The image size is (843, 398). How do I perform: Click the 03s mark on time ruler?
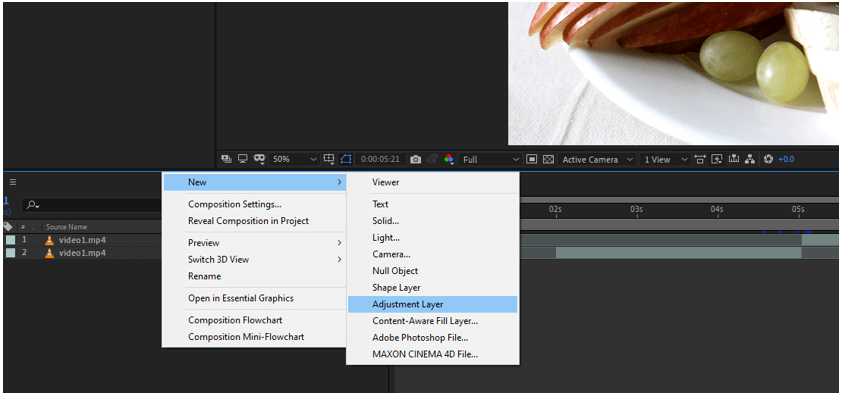click(x=636, y=209)
